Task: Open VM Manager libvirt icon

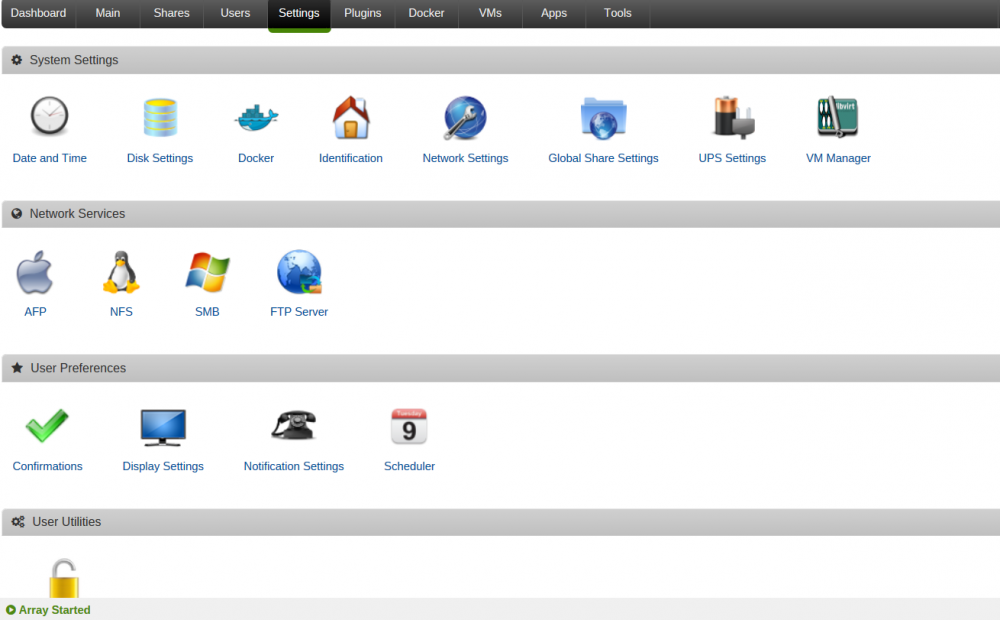Action: (x=837, y=117)
